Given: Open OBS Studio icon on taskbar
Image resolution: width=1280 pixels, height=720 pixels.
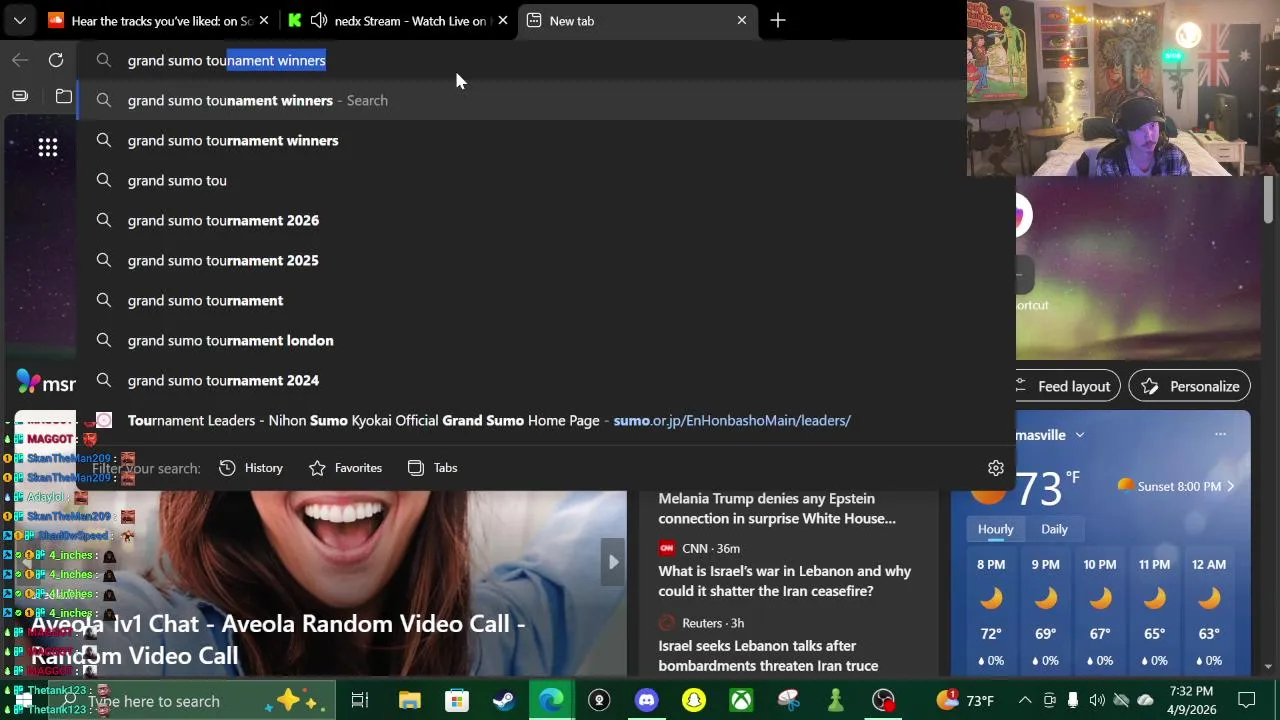Looking at the screenshot, I should [x=883, y=701].
